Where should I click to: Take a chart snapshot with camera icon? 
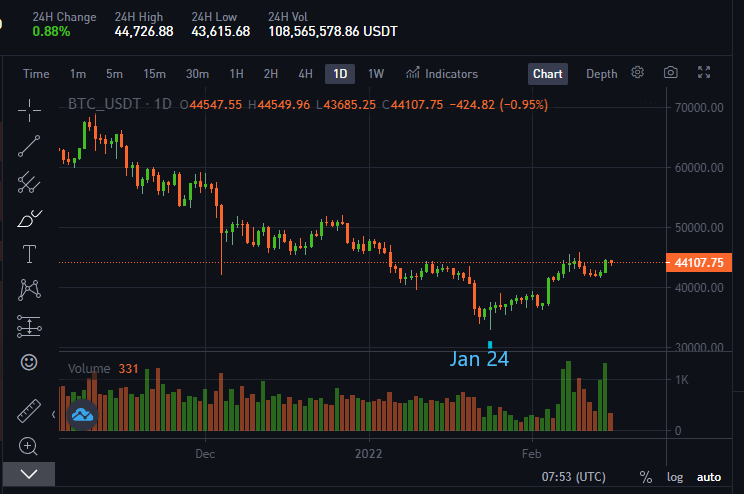670,73
